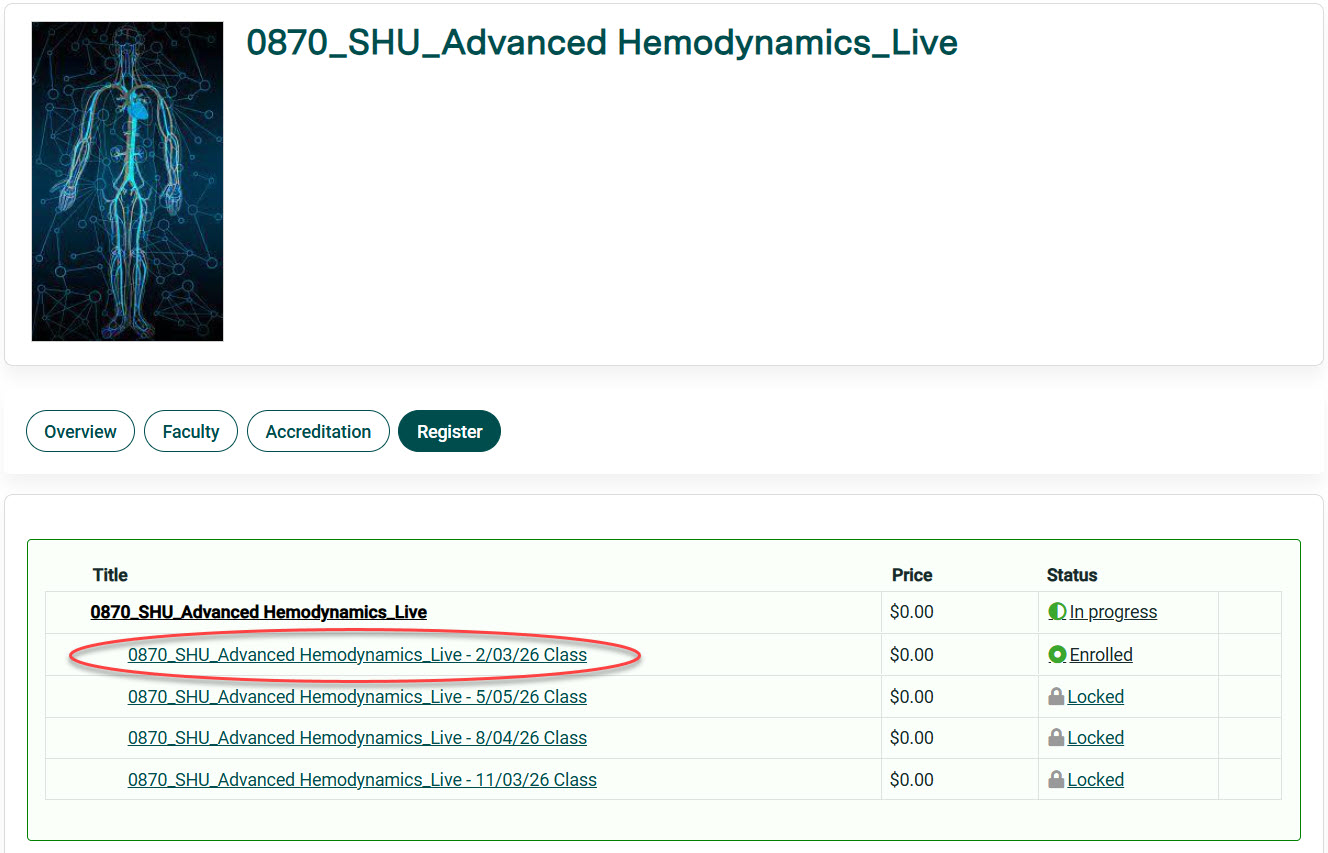This screenshot has height=853, width=1328.
Task: Click the green Enrolled status dot
Action: tap(1057, 654)
